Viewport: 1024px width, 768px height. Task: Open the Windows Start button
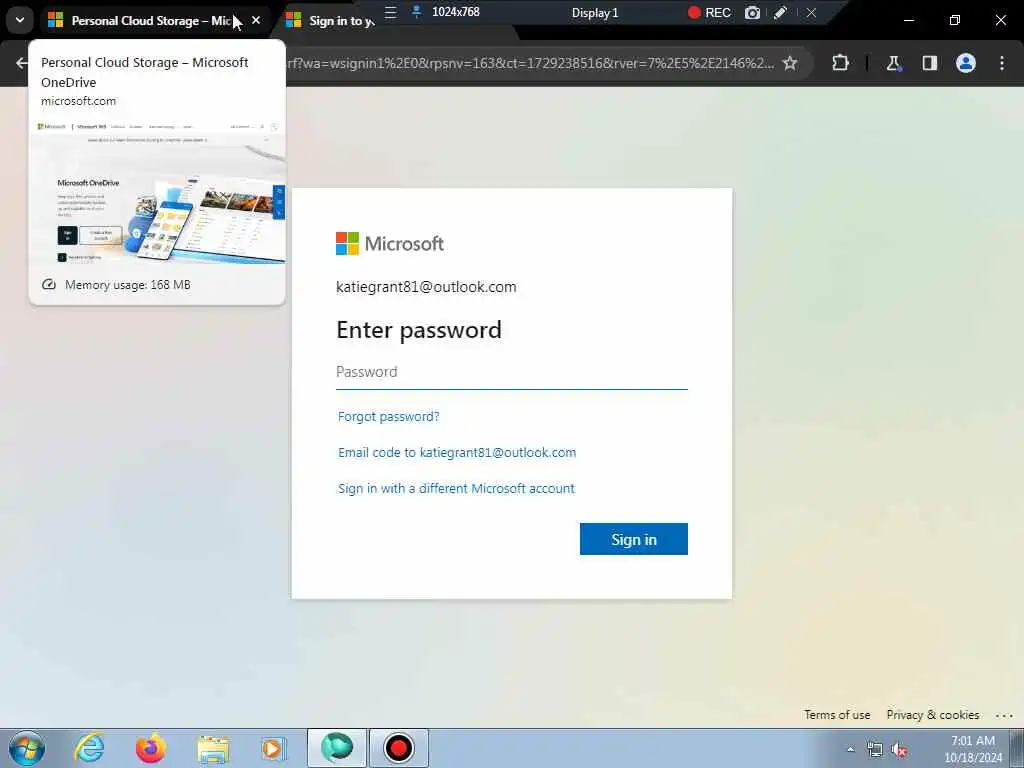(x=27, y=748)
